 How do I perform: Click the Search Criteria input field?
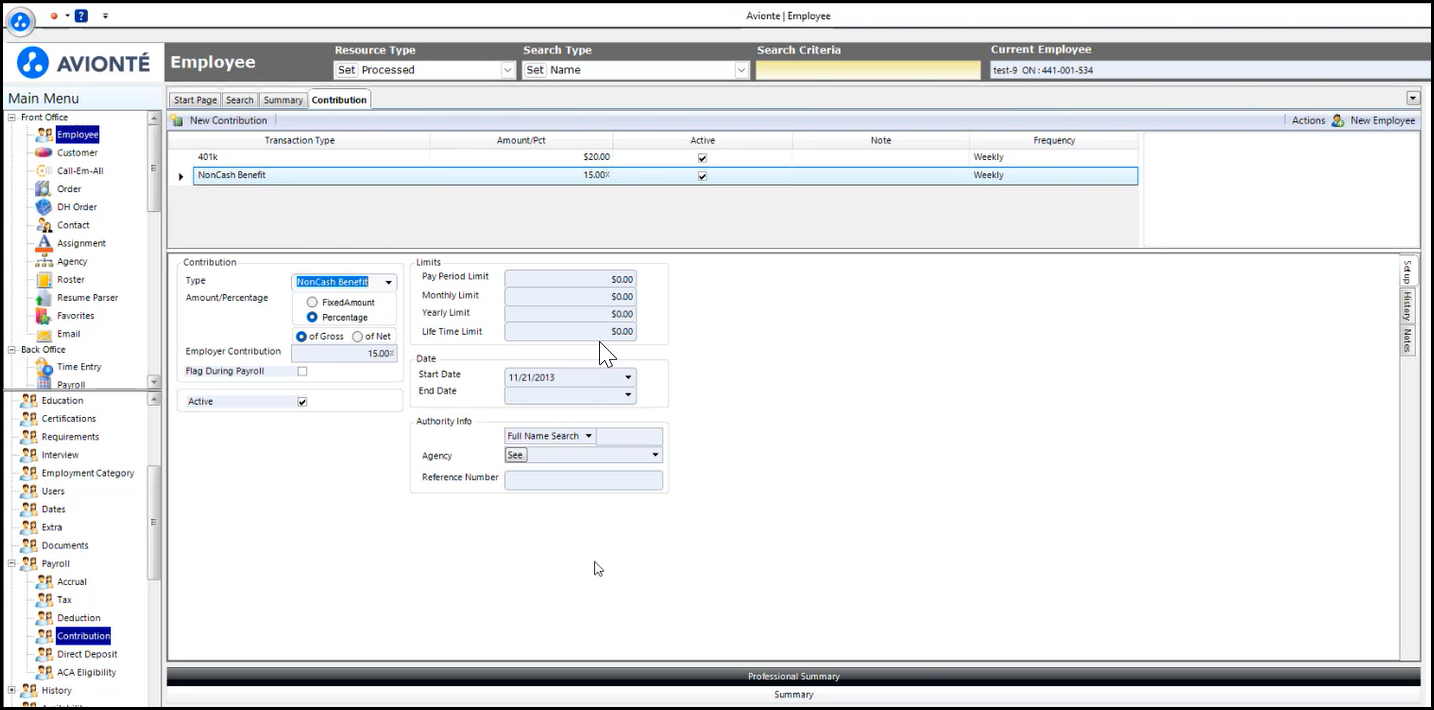pyautogui.click(x=868, y=70)
